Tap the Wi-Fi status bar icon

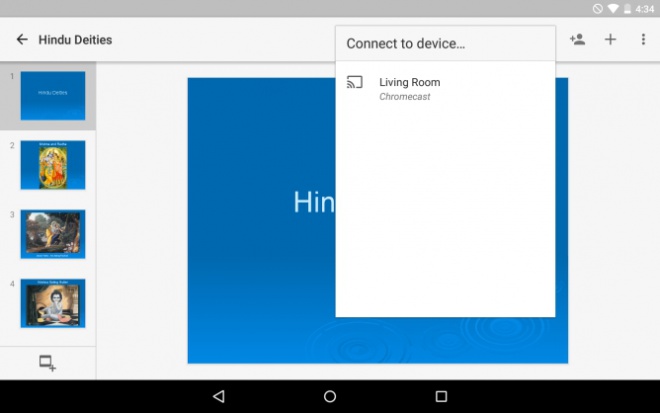[612, 8]
